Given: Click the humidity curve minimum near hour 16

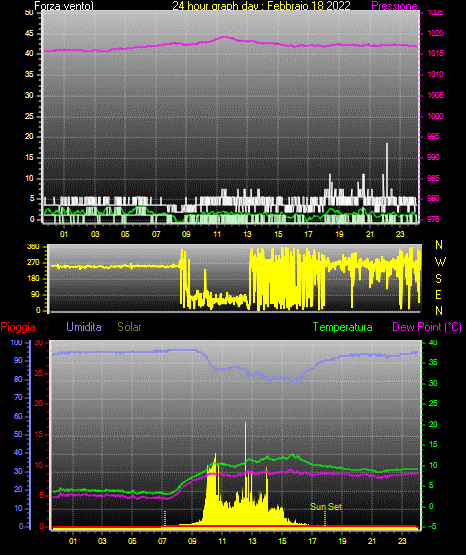Looking at the screenshot, I should pos(294,383).
